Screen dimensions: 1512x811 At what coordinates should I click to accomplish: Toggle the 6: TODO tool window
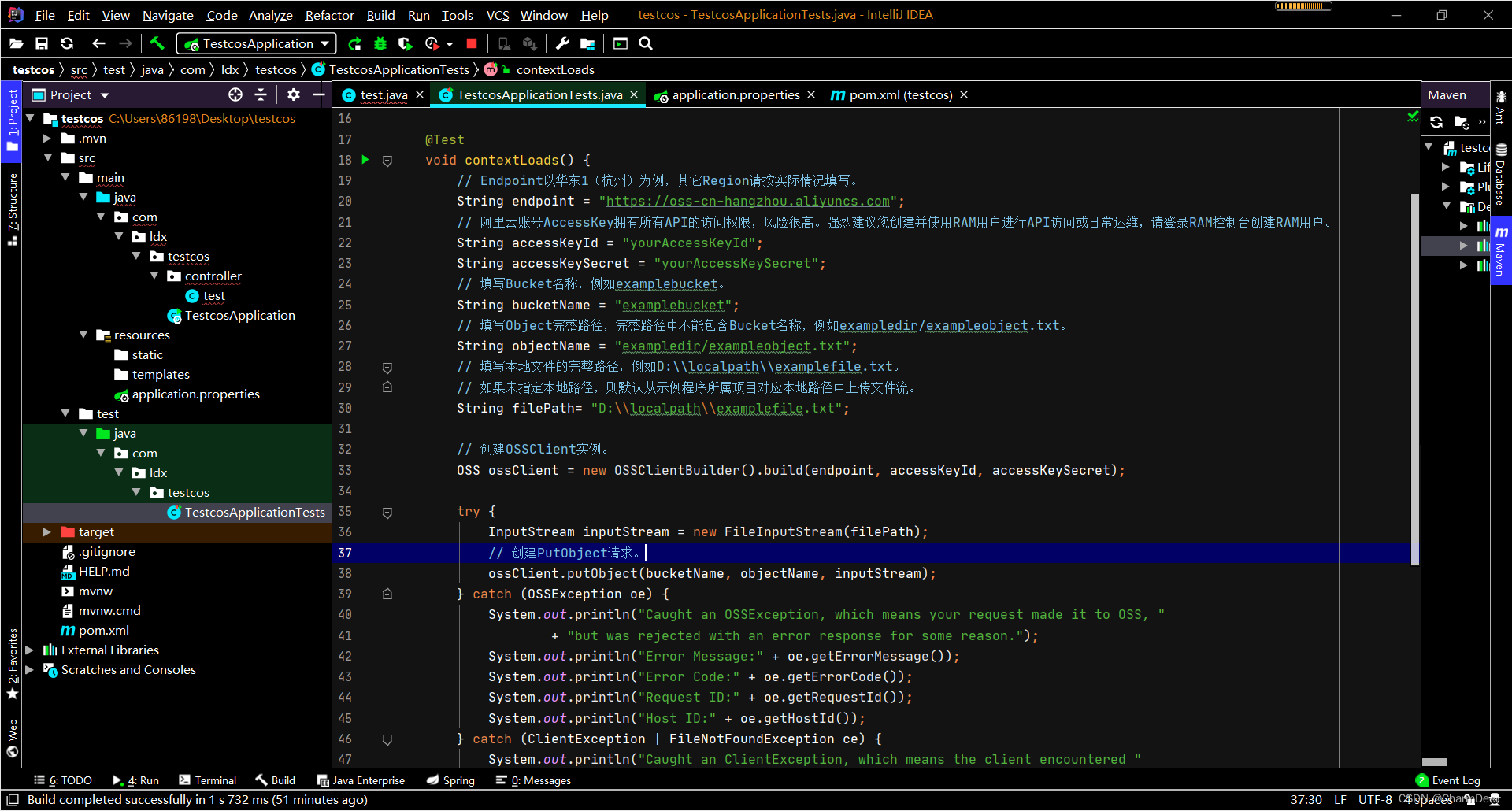(x=63, y=780)
